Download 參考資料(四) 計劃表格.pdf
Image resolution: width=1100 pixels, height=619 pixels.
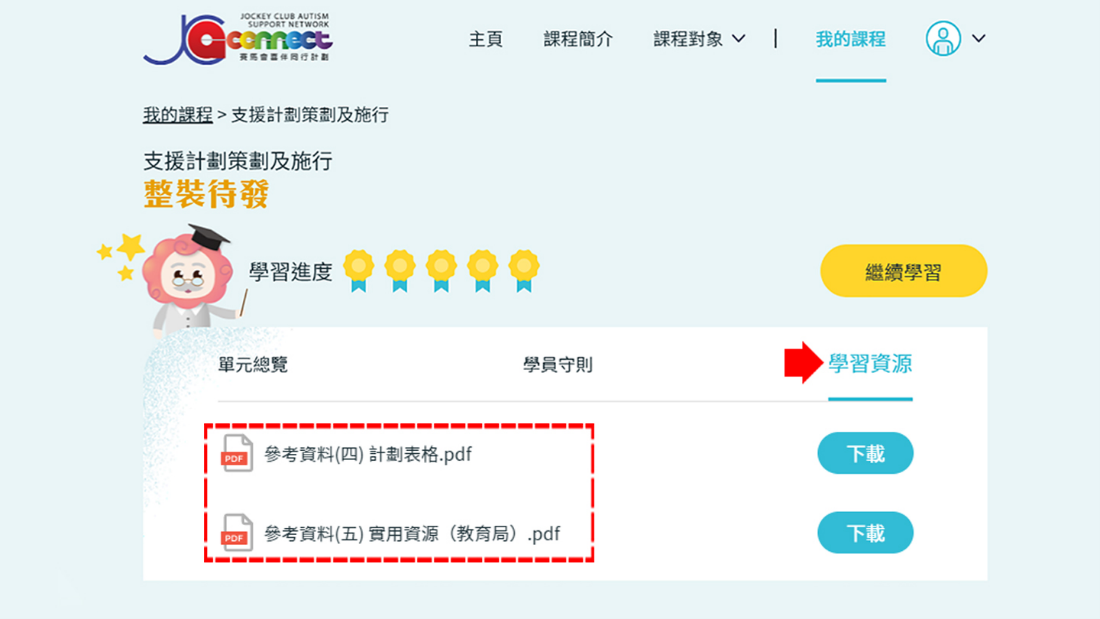tap(865, 453)
